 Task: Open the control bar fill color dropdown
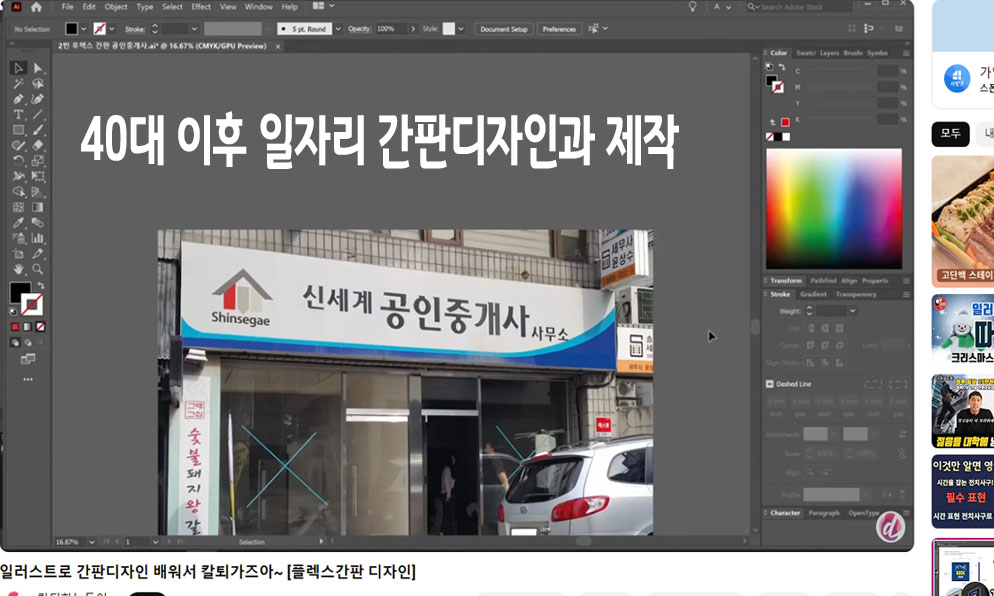[x=83, y=29]
